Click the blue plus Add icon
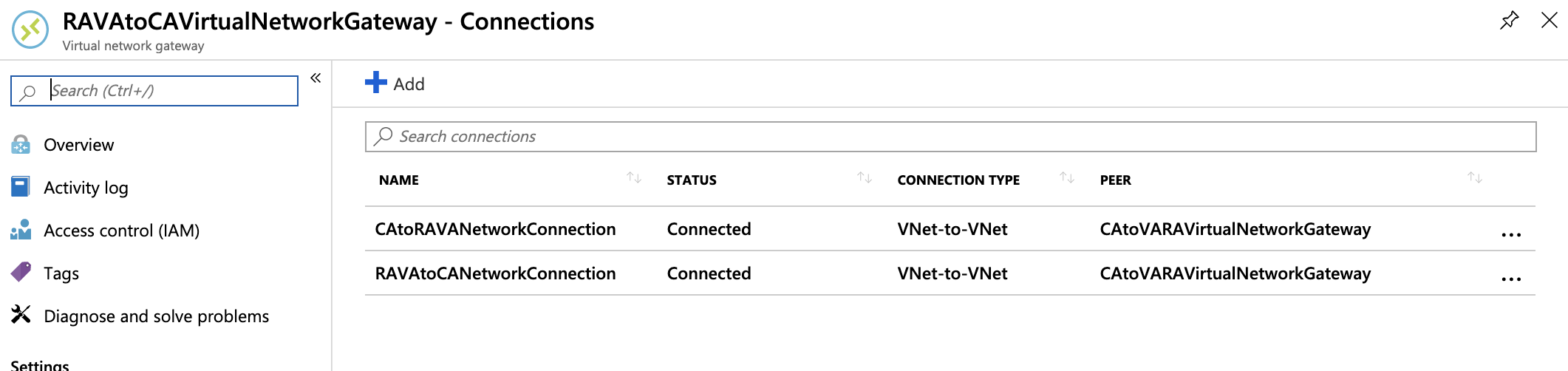1568x371 pixels. [x=375, y=83]
